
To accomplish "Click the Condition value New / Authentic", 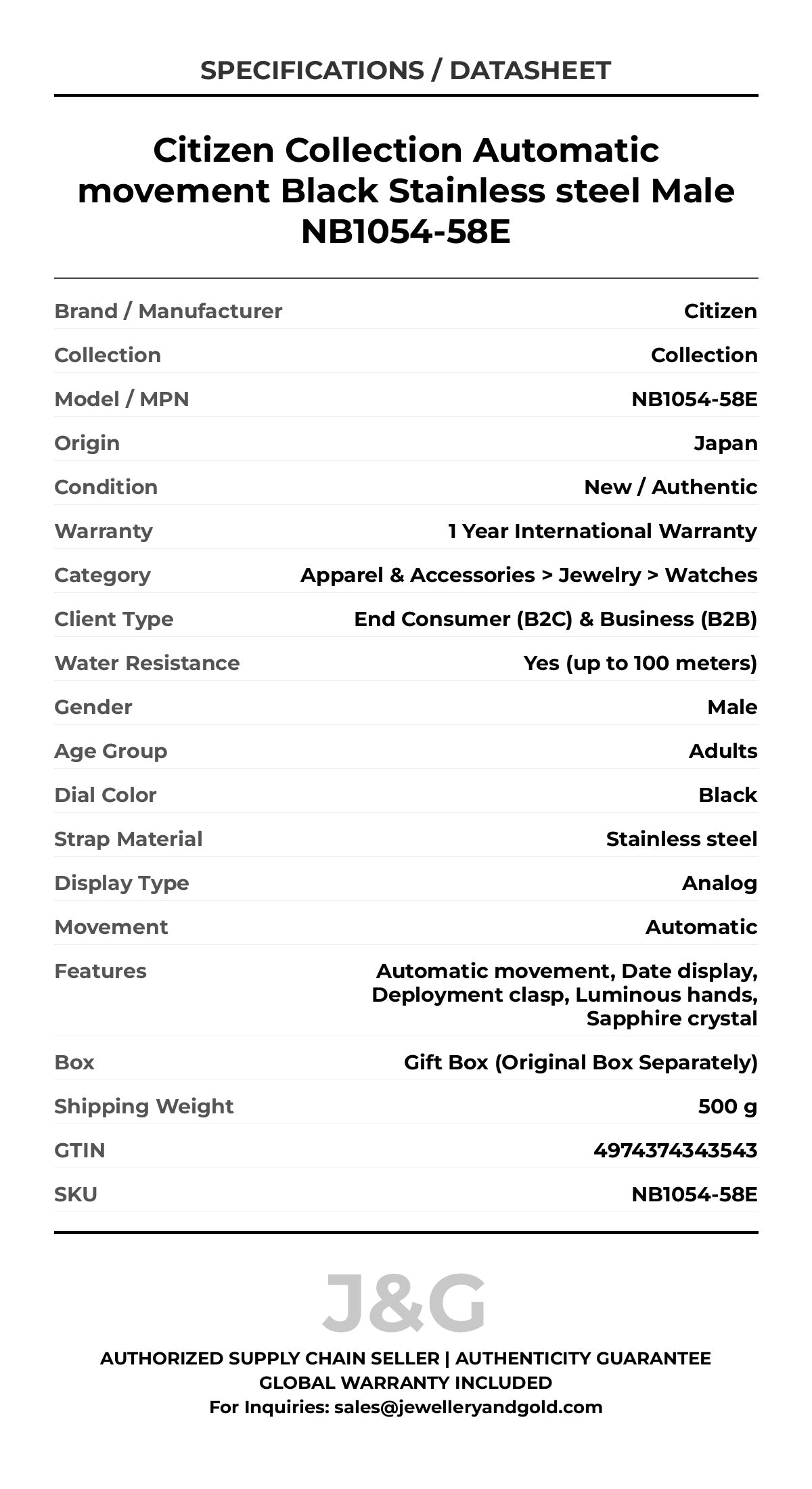I will (671, 487).
